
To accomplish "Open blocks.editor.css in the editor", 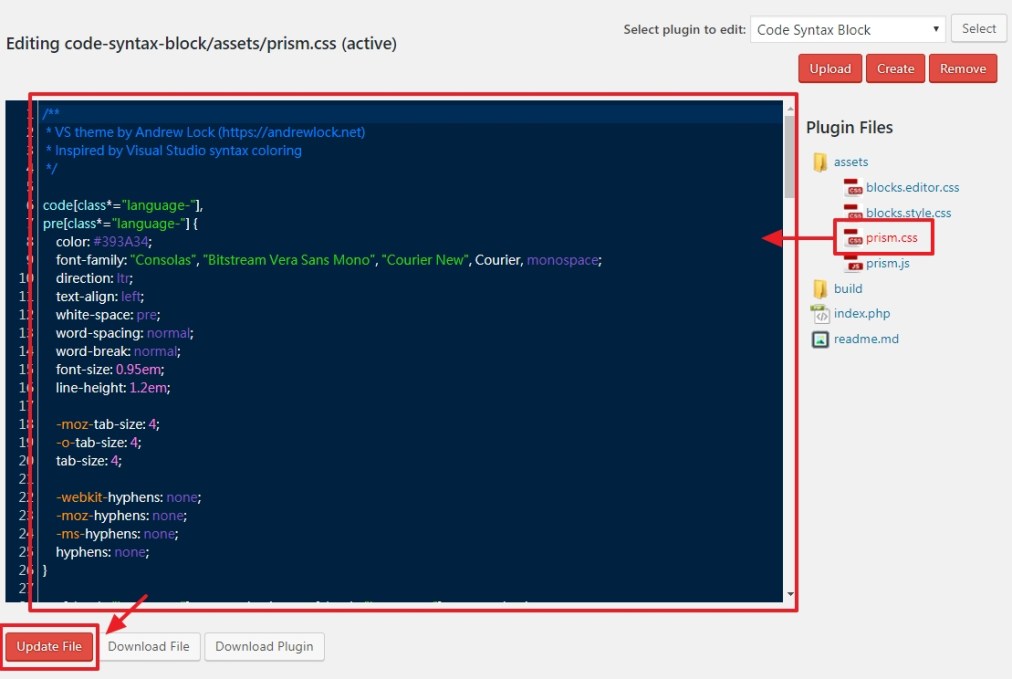I will 912,187.
